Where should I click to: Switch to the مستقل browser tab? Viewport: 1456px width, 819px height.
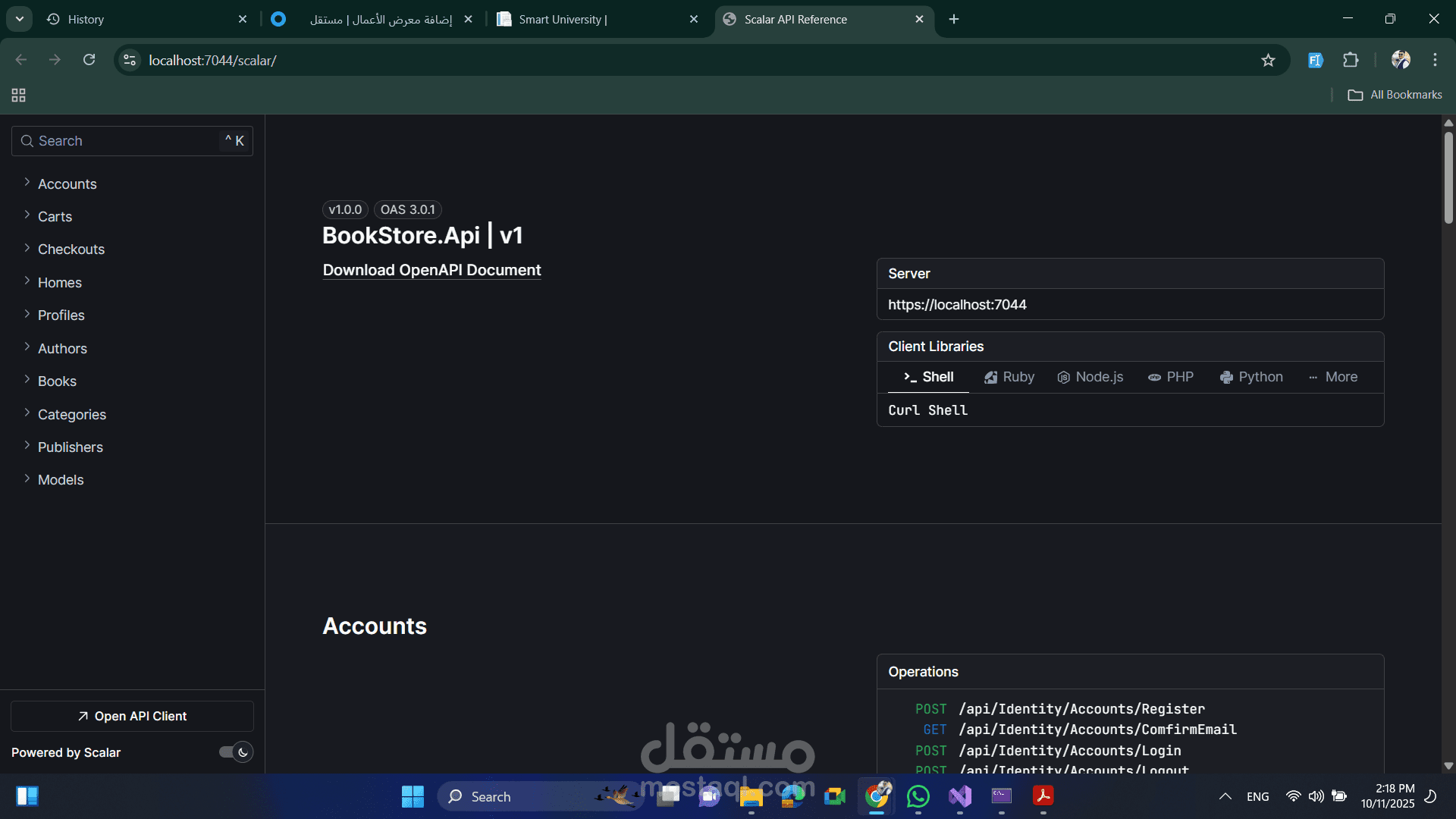pyautogui.click(x=372, y=19)
